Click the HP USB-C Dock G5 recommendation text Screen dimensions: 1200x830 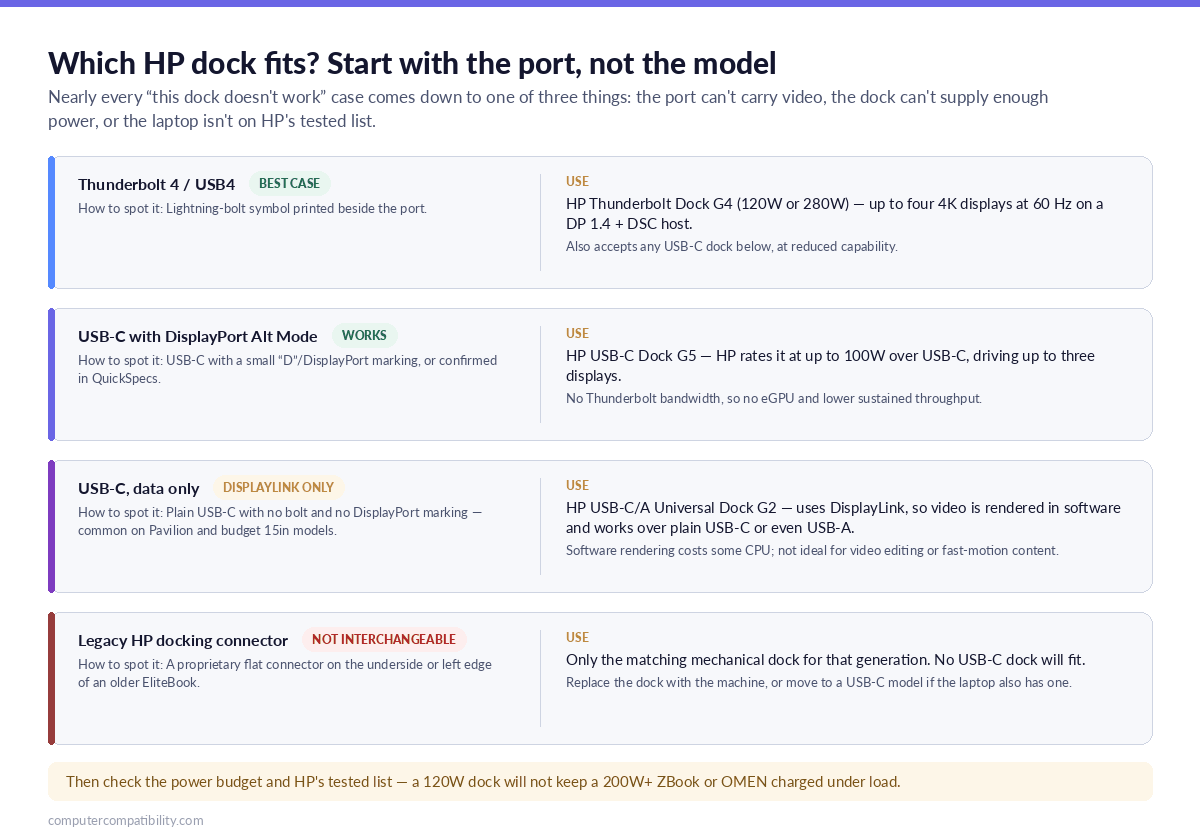[830, 365]
